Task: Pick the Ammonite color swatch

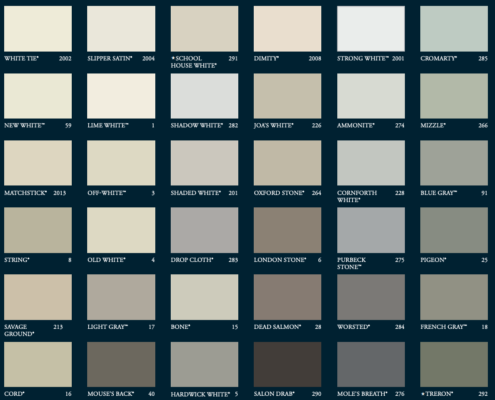Action: coord(371,96)
